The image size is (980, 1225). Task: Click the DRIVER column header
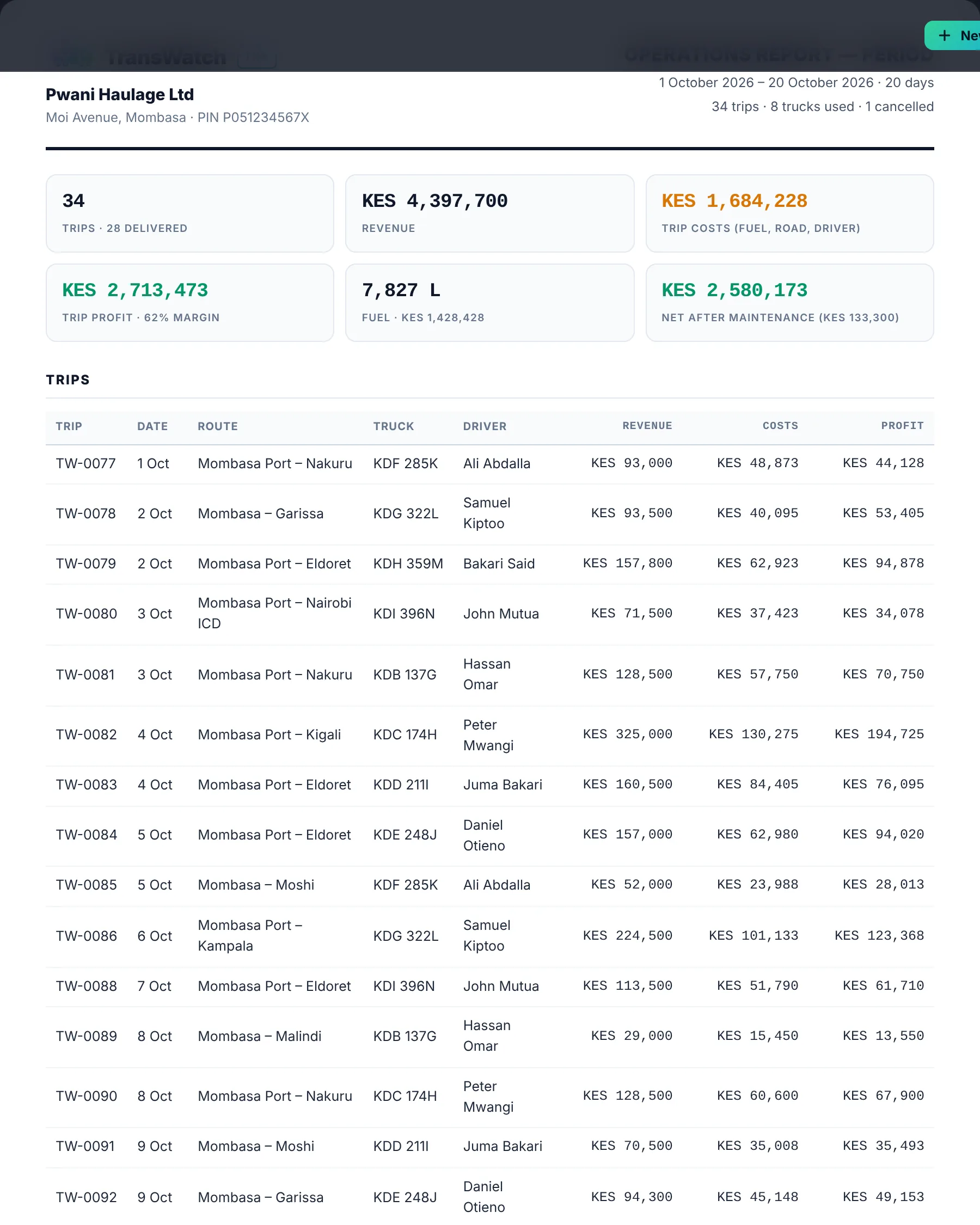point(485,426)
